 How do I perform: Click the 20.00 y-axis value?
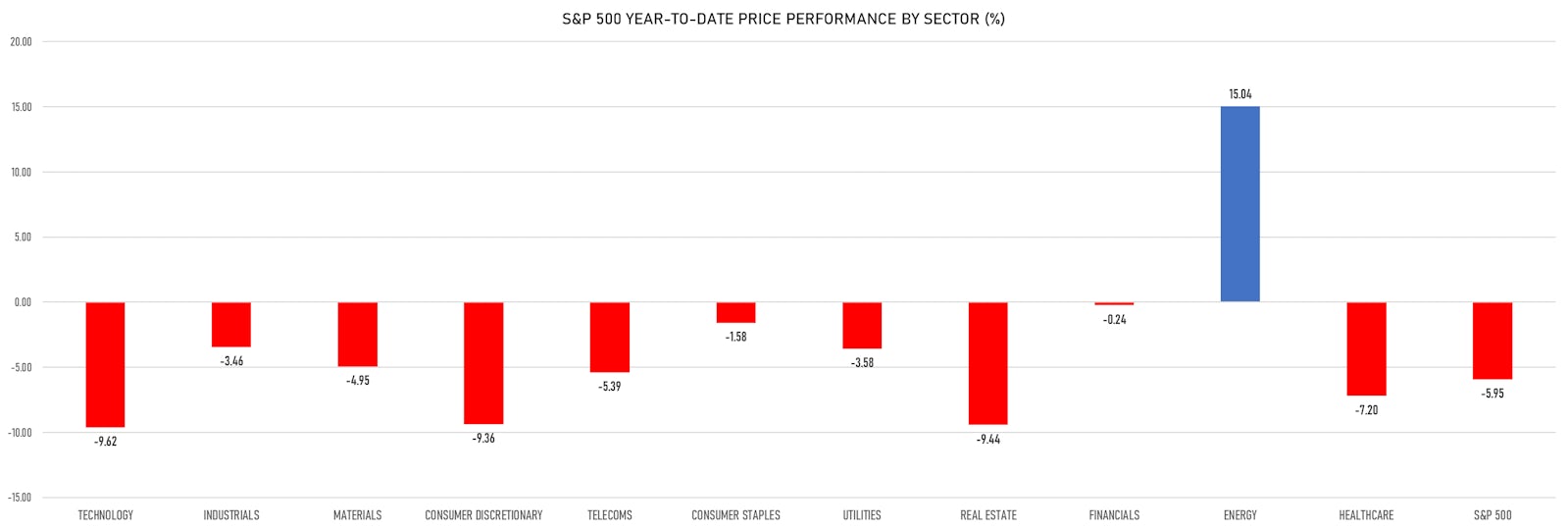[x=22, y=42]
